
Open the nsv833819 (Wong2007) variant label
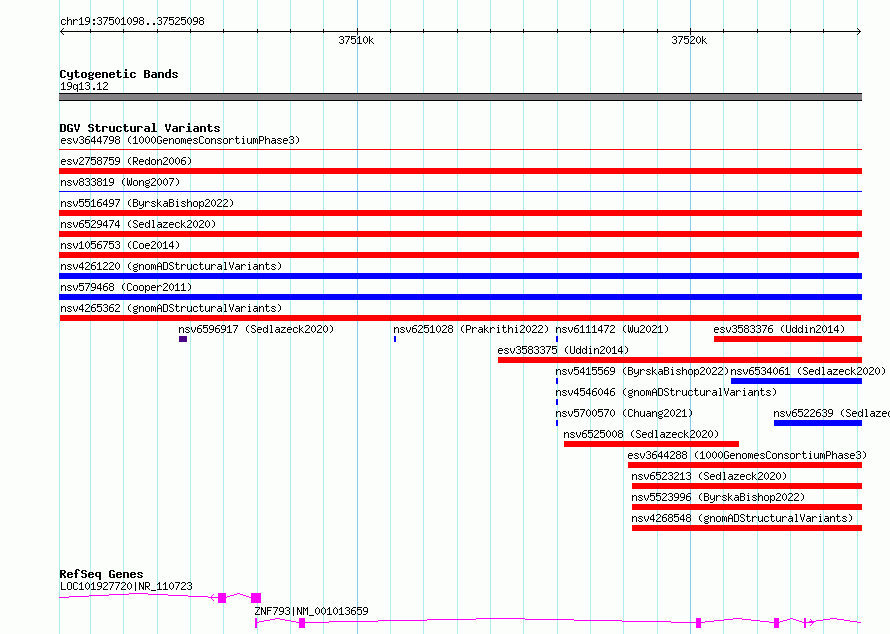click(x=120, y=182)
